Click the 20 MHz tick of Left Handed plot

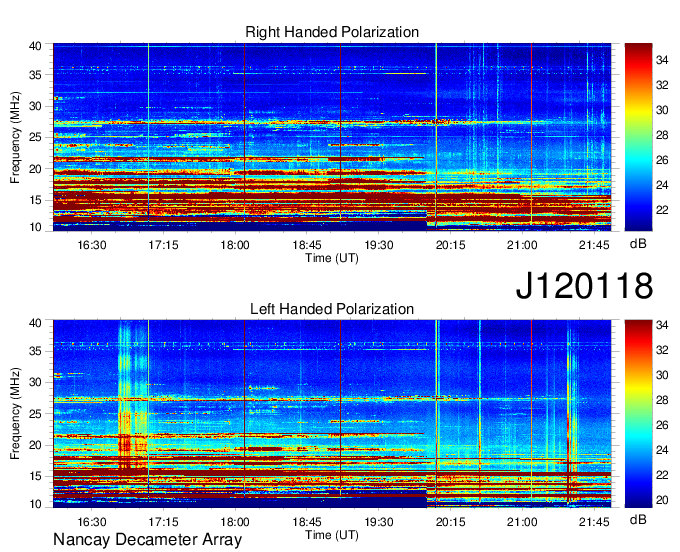(x=35, y=445)
